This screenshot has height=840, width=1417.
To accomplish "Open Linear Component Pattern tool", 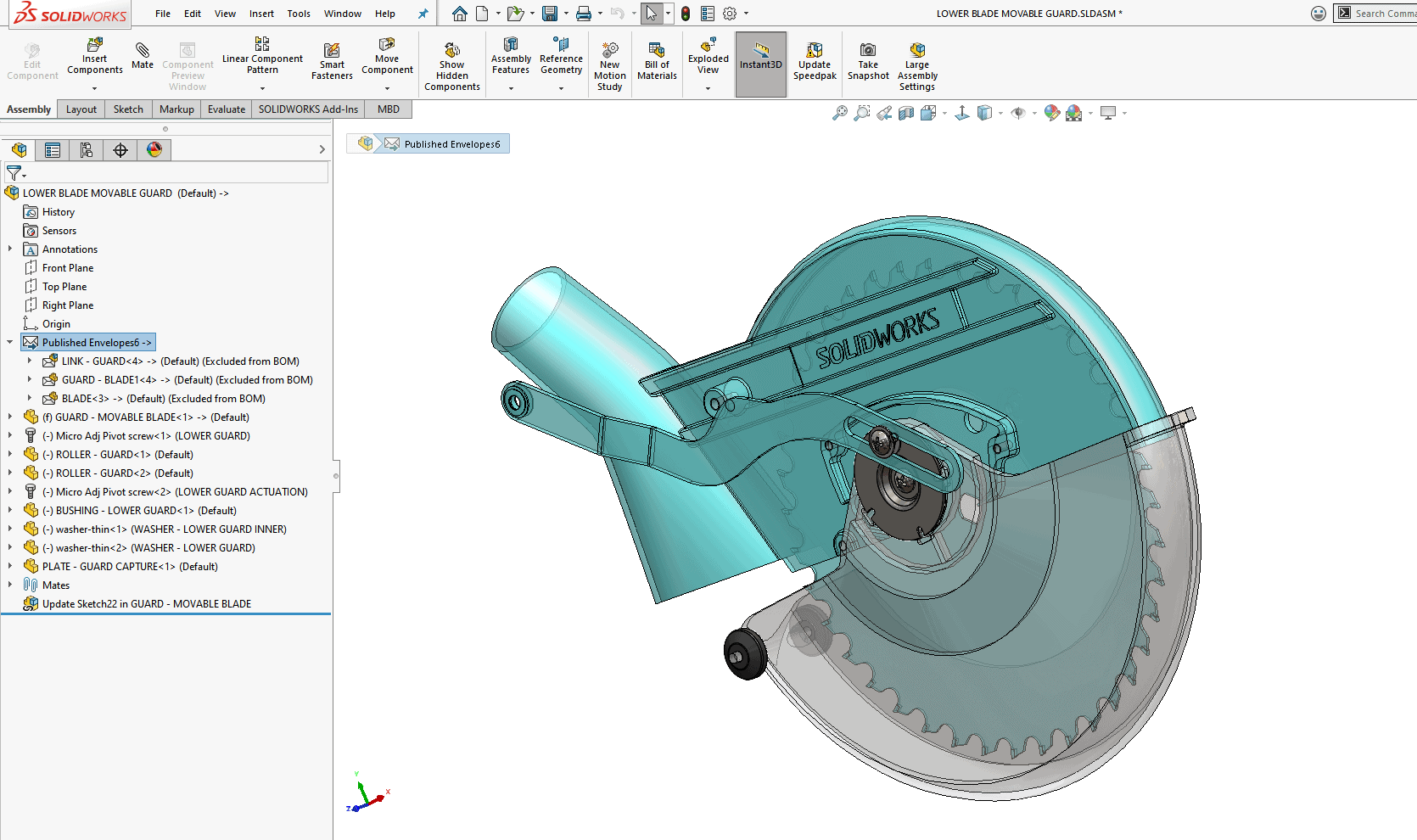I will pos(262,56).
